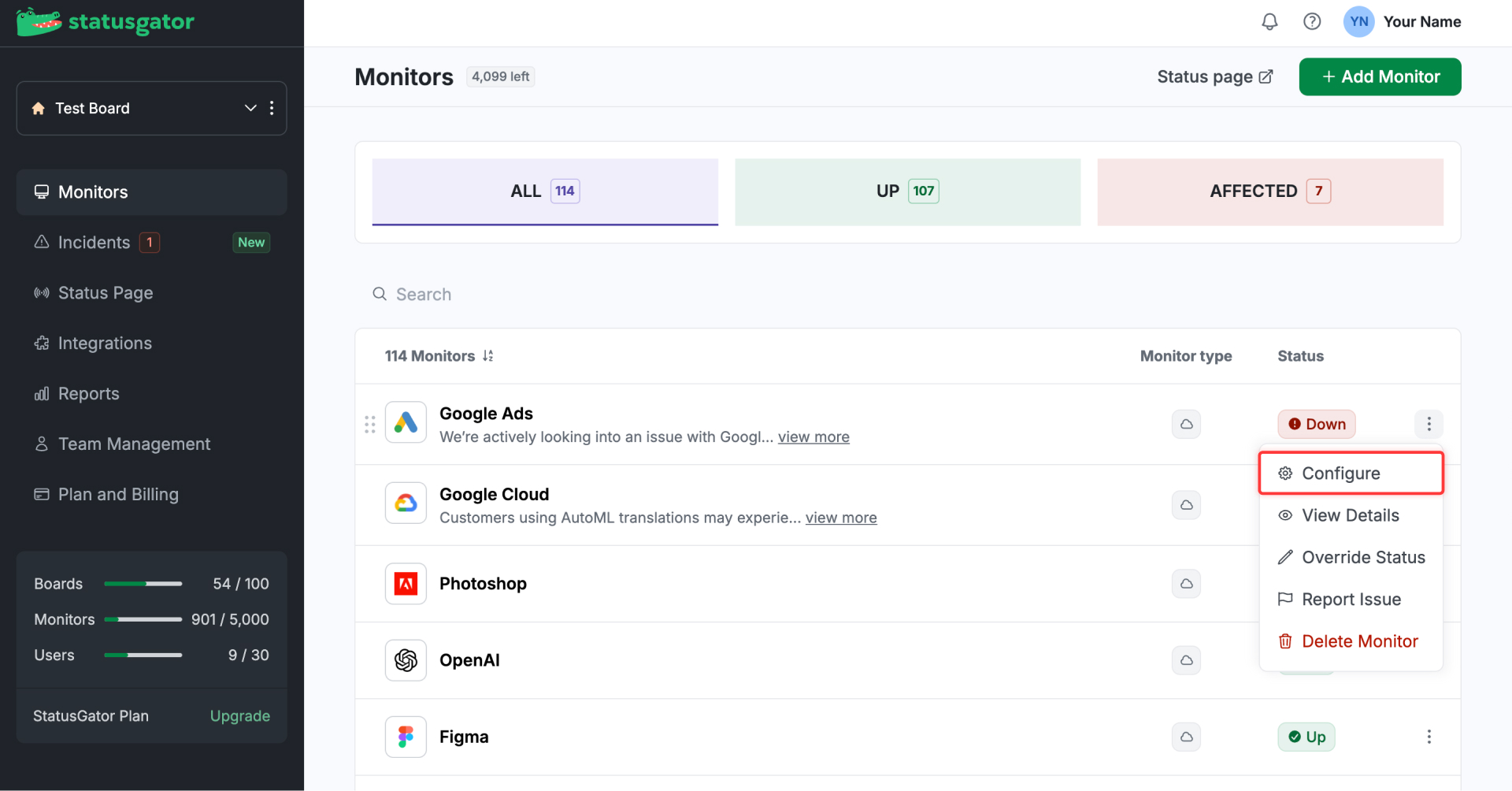
Task: Click the Down status badge for Google Ads
Action: coord(1316,424)
